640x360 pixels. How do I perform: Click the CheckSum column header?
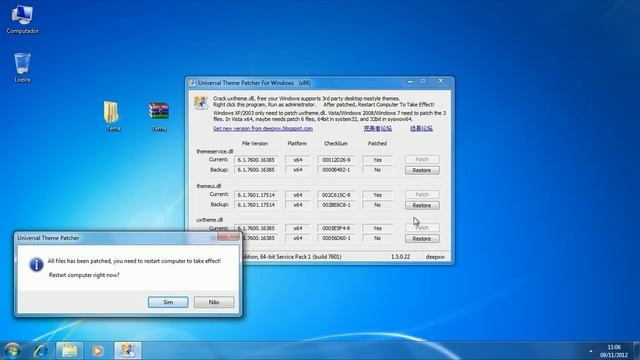point(336,144)
